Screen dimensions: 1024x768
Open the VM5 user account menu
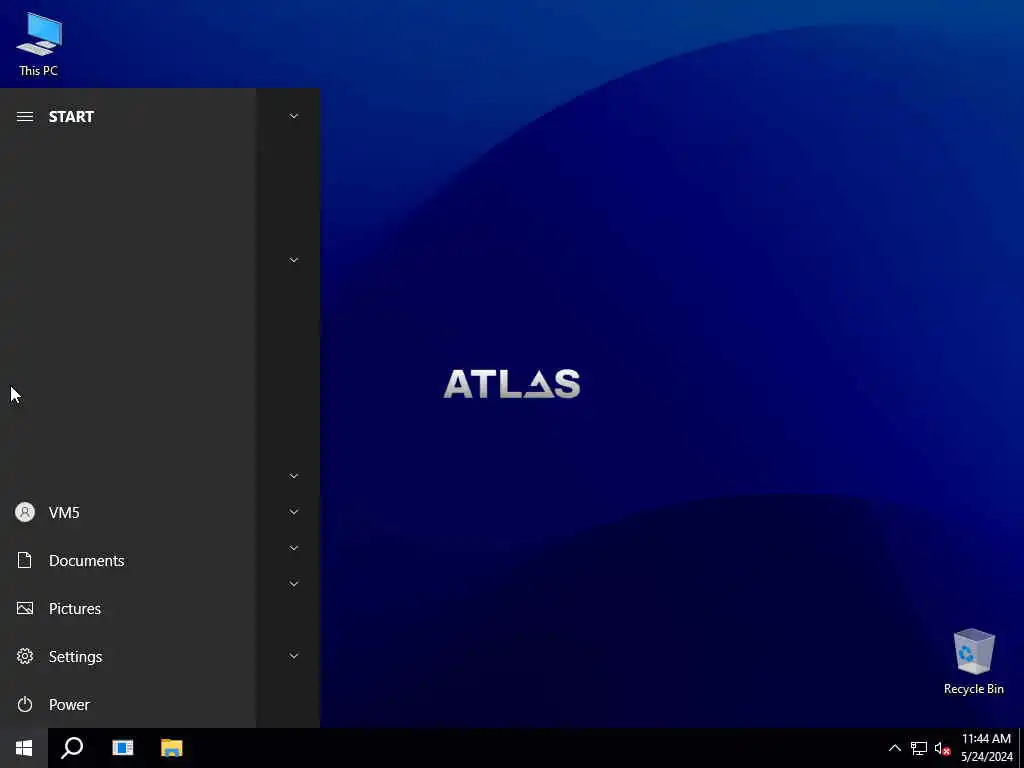pos(128,513)
